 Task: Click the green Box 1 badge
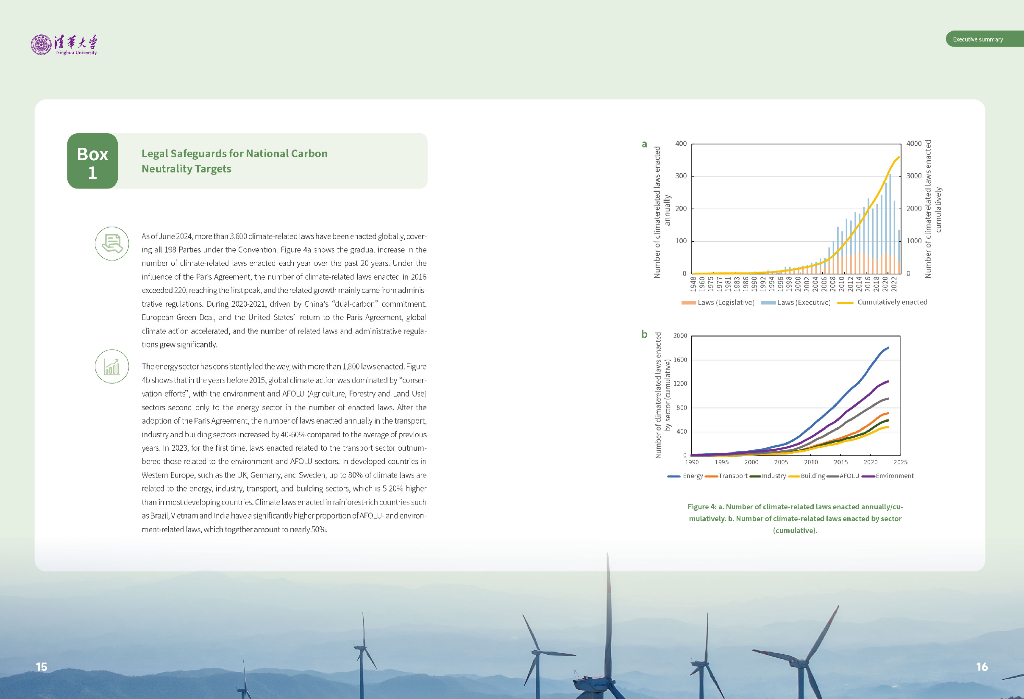(93, 161)
